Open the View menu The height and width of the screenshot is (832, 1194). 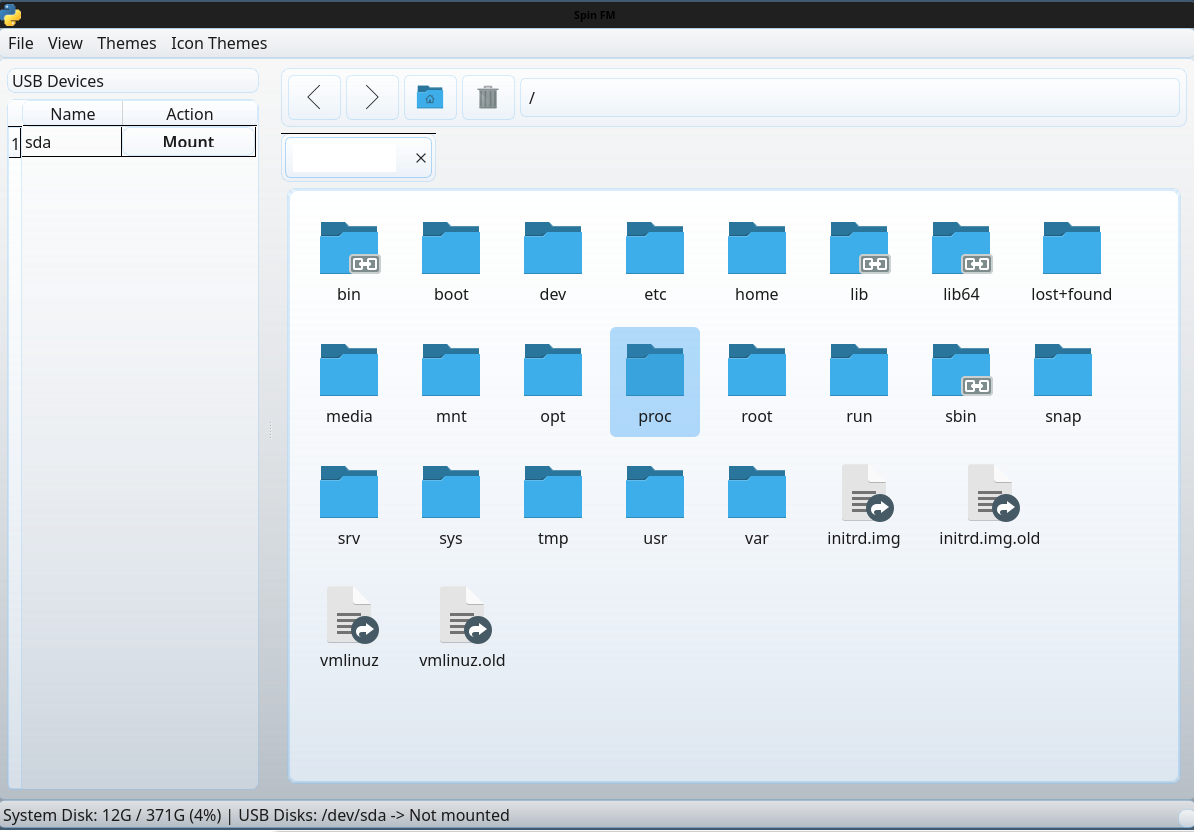(65, 43)
